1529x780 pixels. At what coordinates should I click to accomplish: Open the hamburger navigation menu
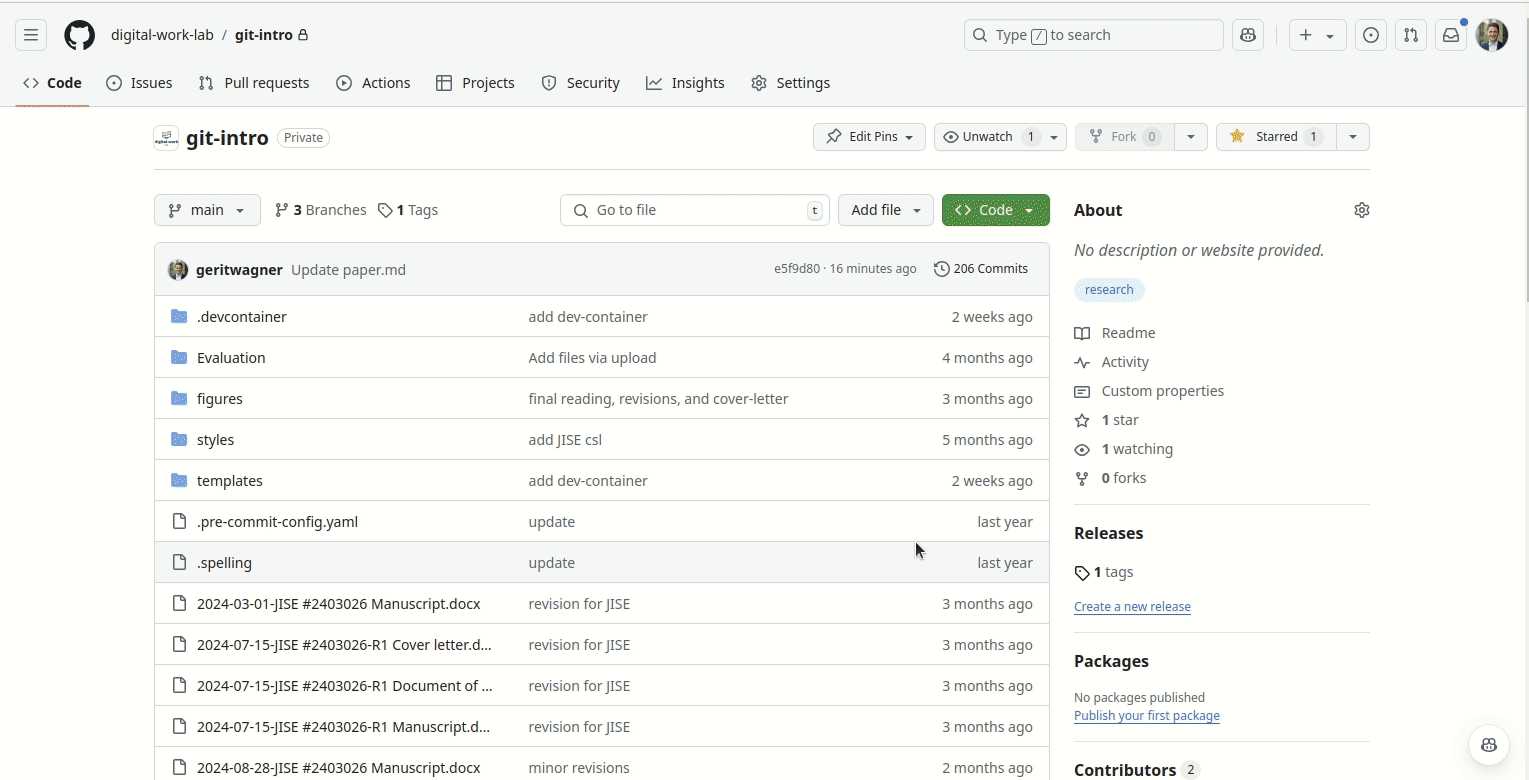(31, 35)
